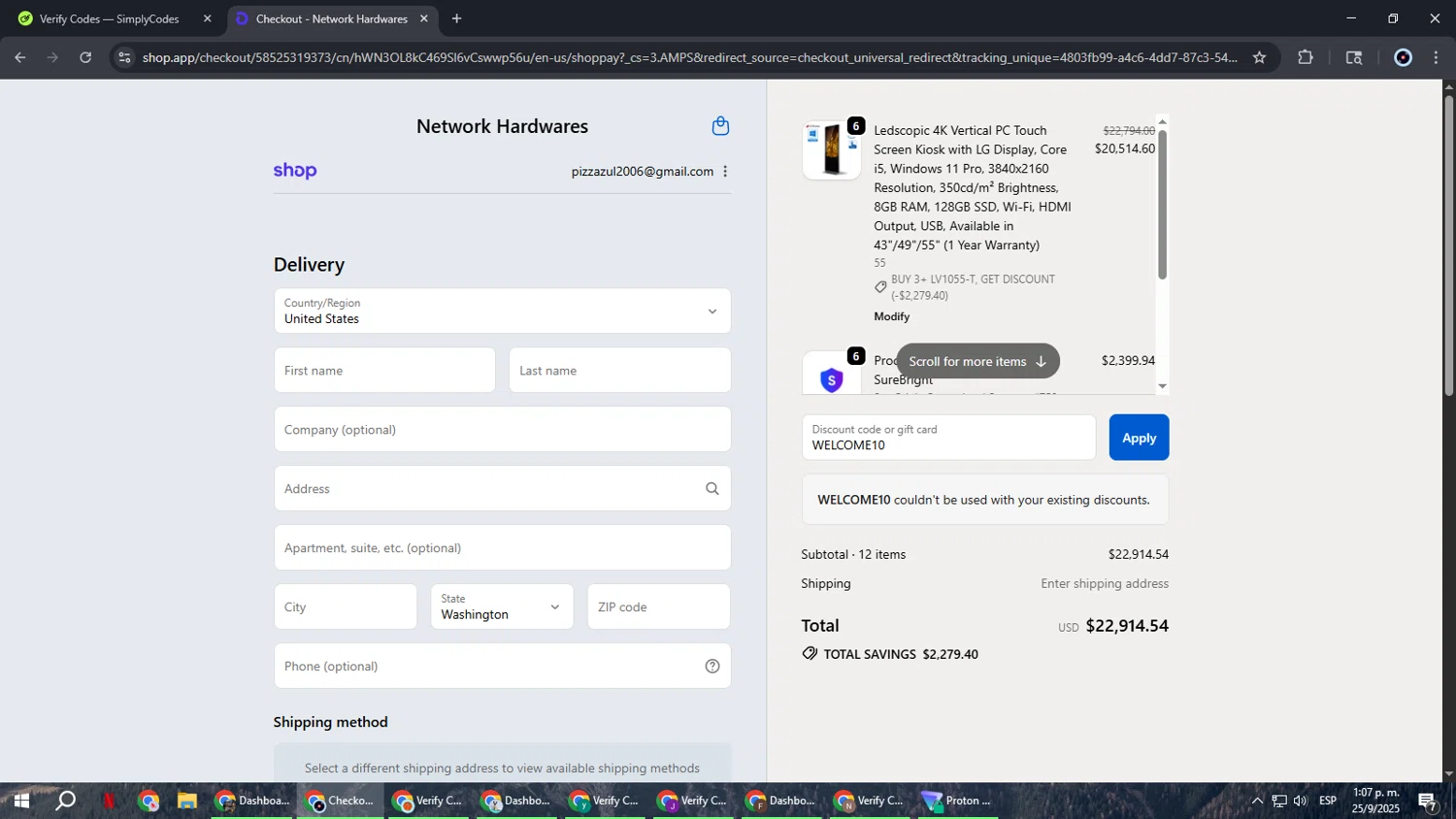
Task: Open the browser Extensions puzzle icon
Action: 1306,57
